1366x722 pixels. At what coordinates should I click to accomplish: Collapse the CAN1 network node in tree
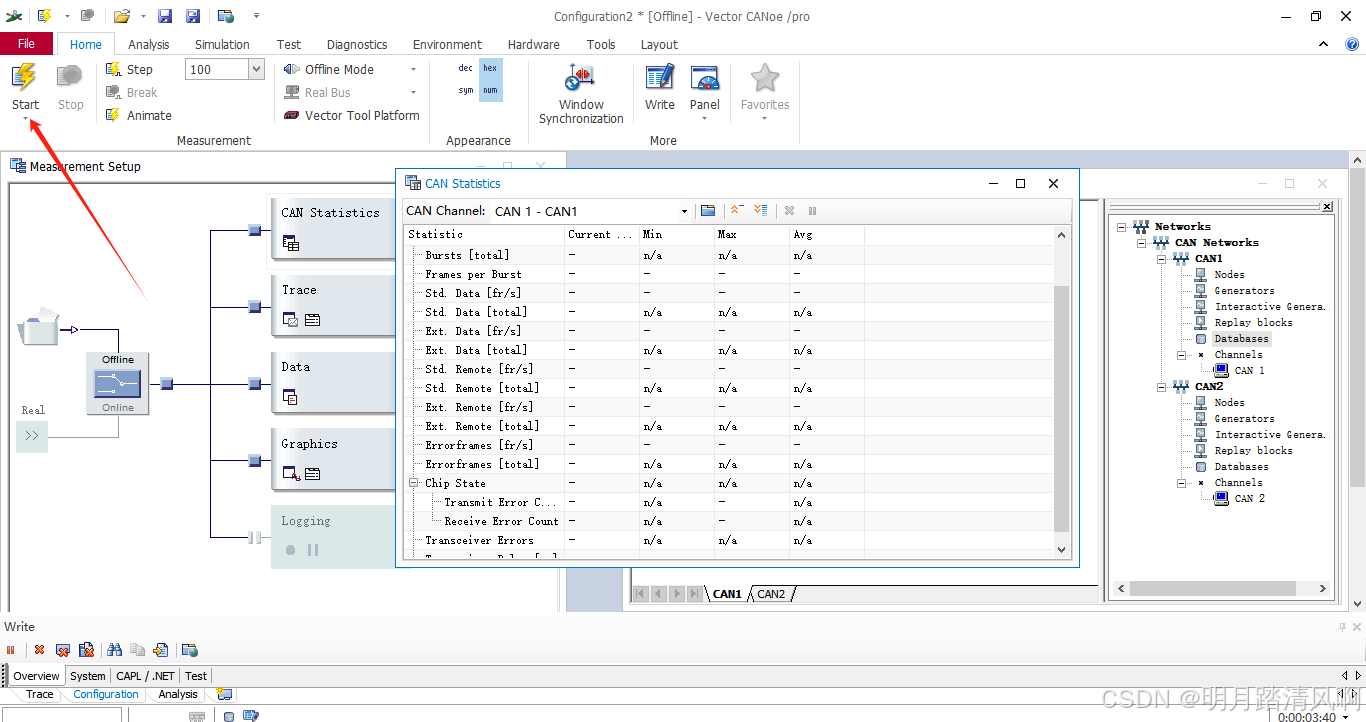point(1162,258)
